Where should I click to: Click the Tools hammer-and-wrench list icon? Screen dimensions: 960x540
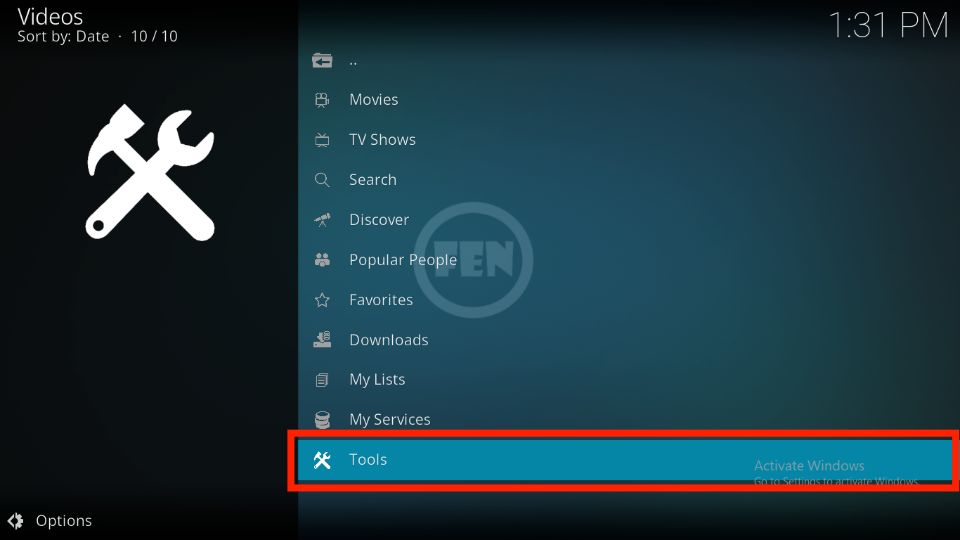[x=322, y=460]
